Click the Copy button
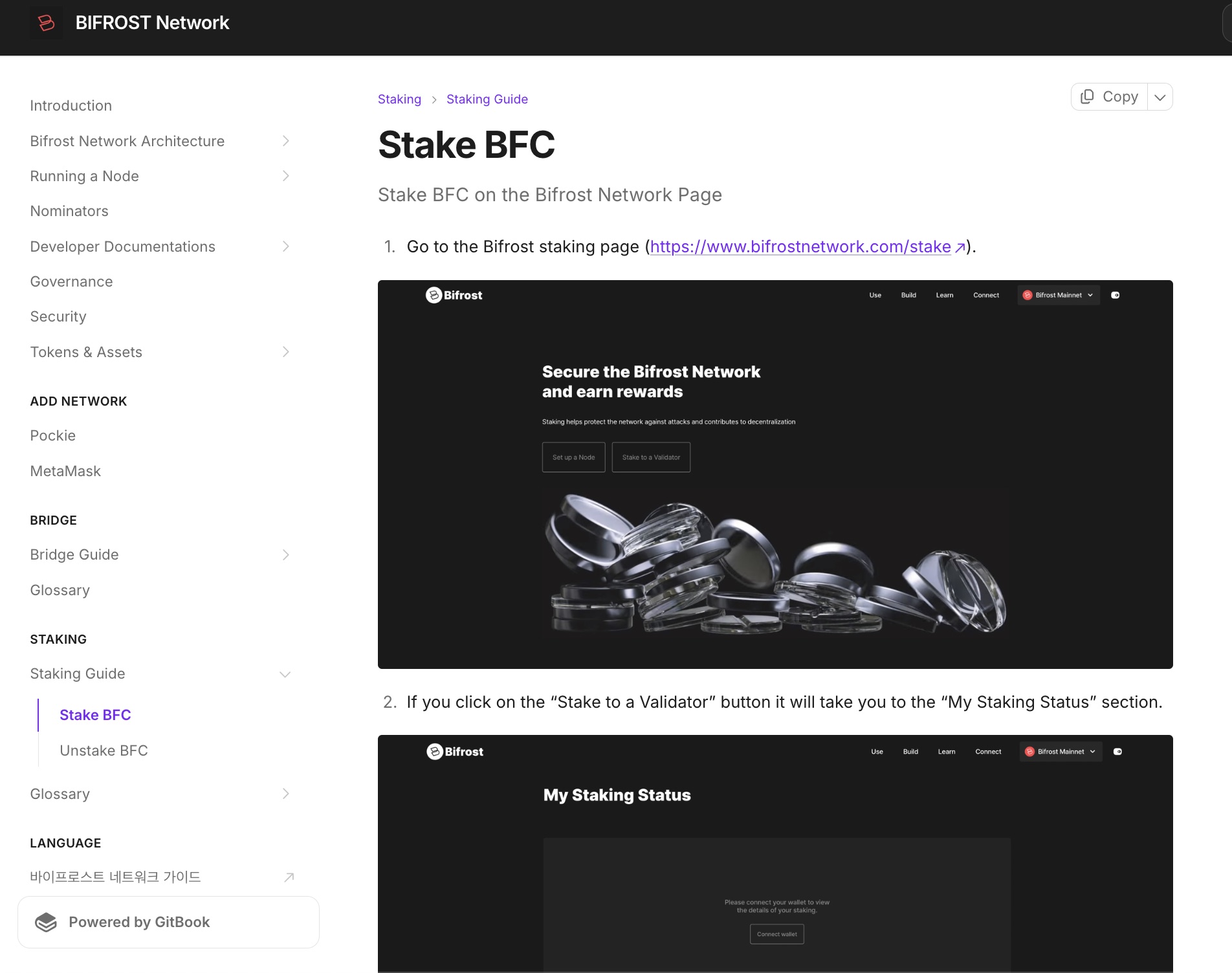Viewport: 1232px width, 973px height. (1110, 97)
